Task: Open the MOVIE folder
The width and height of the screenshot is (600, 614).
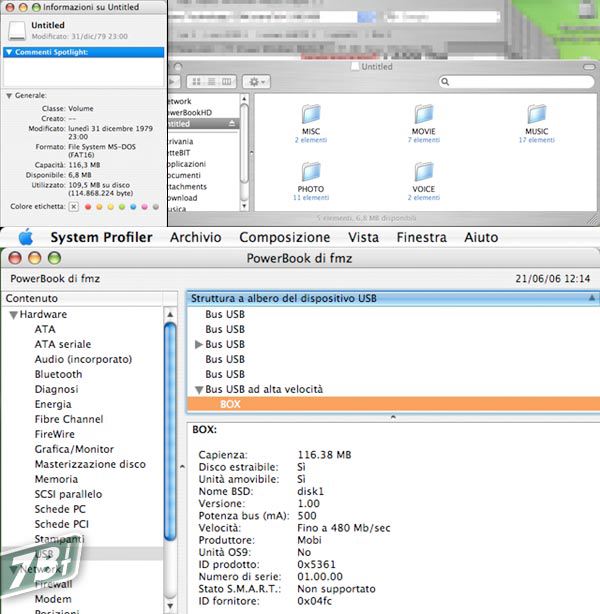Action: 423,115
